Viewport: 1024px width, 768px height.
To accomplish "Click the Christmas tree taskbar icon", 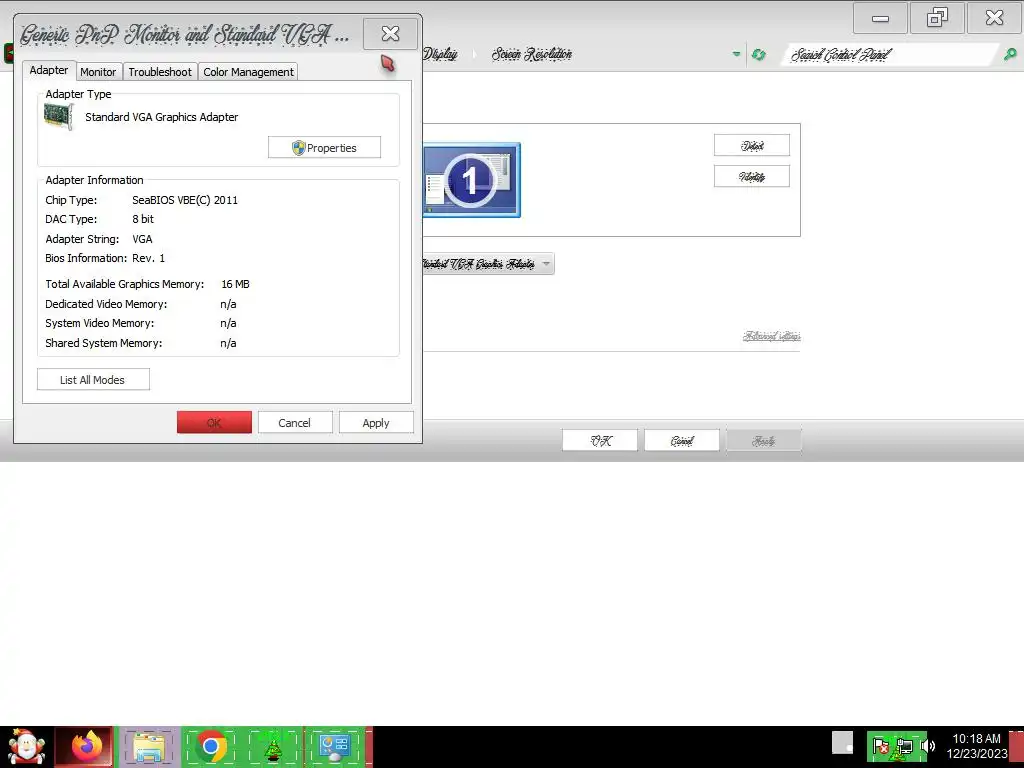I will (272, 746).
